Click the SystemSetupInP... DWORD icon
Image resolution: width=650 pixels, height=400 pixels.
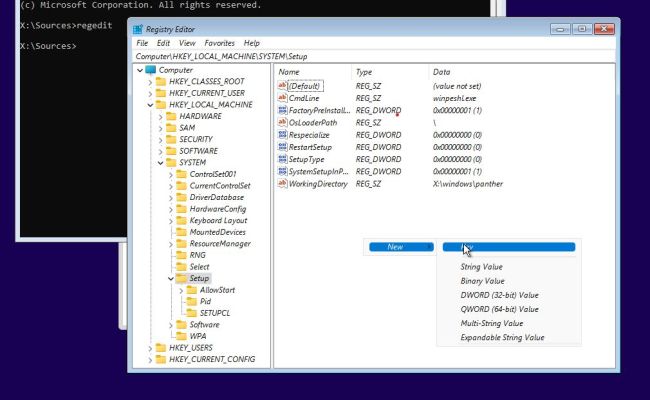coord(282,172)
